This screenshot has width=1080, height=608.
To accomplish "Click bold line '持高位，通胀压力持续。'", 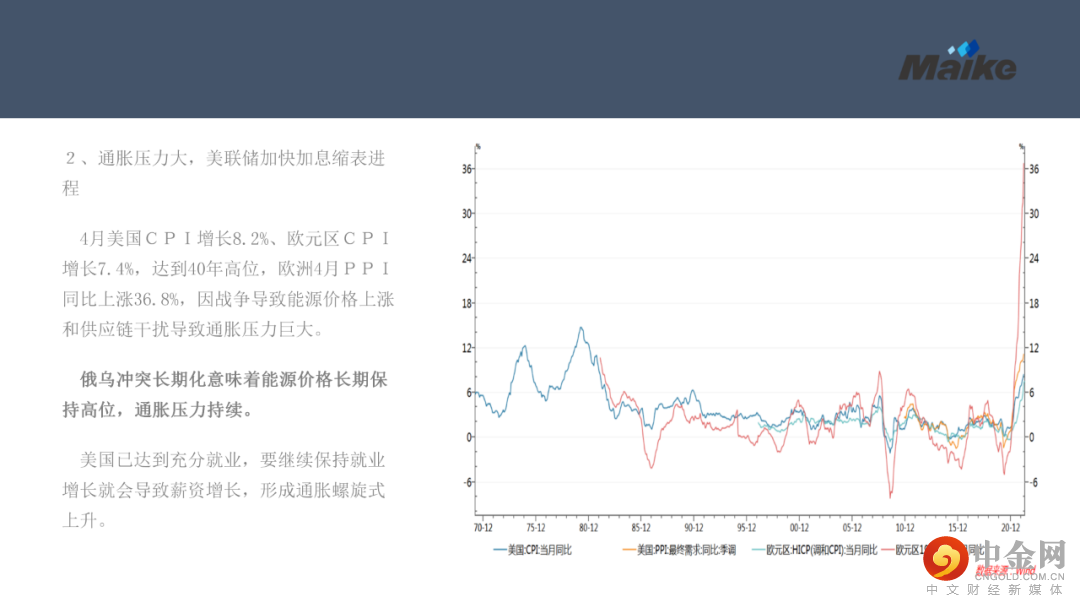I will (x=158, y=410).
